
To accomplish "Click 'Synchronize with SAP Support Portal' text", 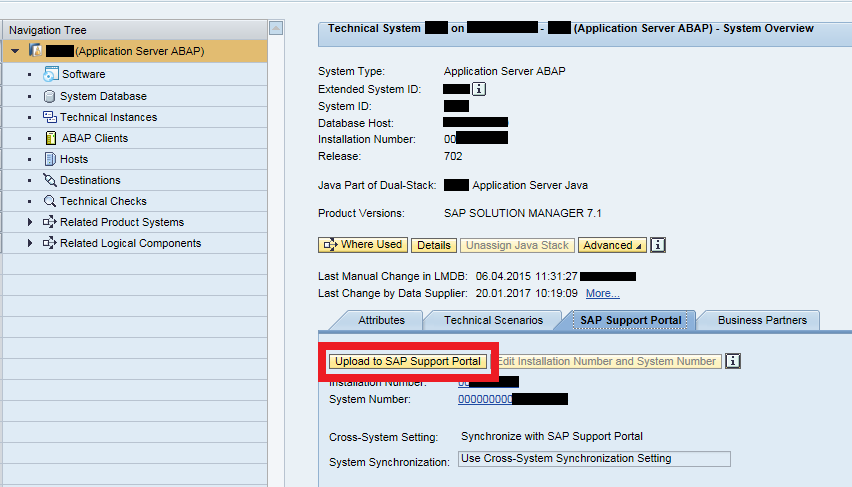I will [552, 436].
